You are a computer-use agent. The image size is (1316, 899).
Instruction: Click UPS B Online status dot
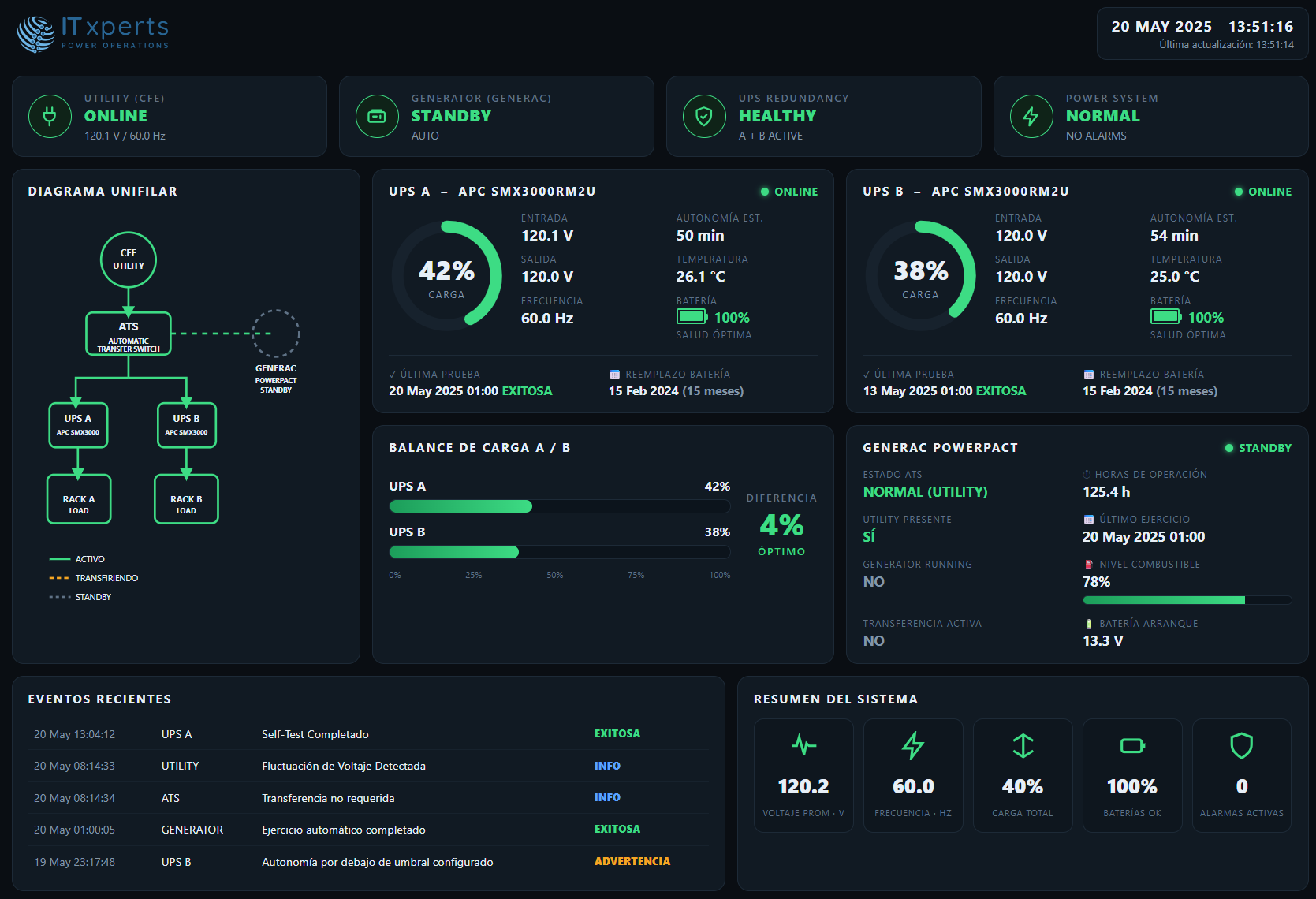[x=1239, y=192]
